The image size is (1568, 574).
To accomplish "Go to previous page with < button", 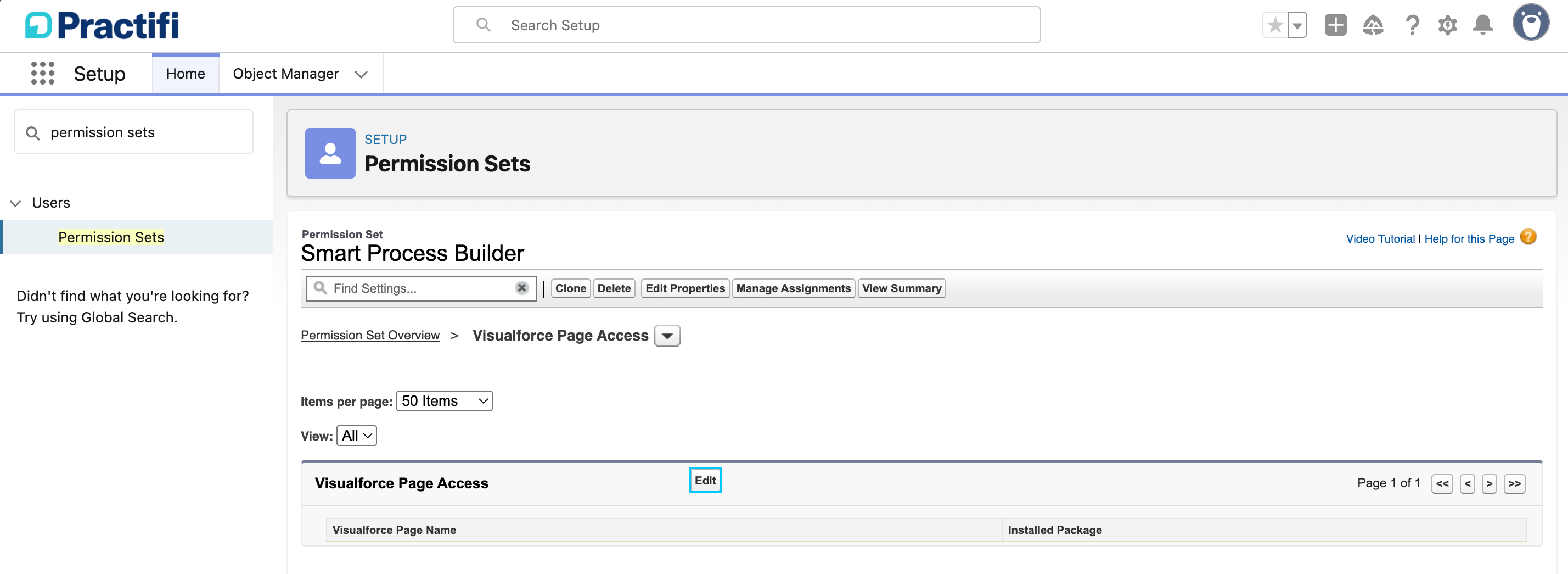I will click(1468, 484).
